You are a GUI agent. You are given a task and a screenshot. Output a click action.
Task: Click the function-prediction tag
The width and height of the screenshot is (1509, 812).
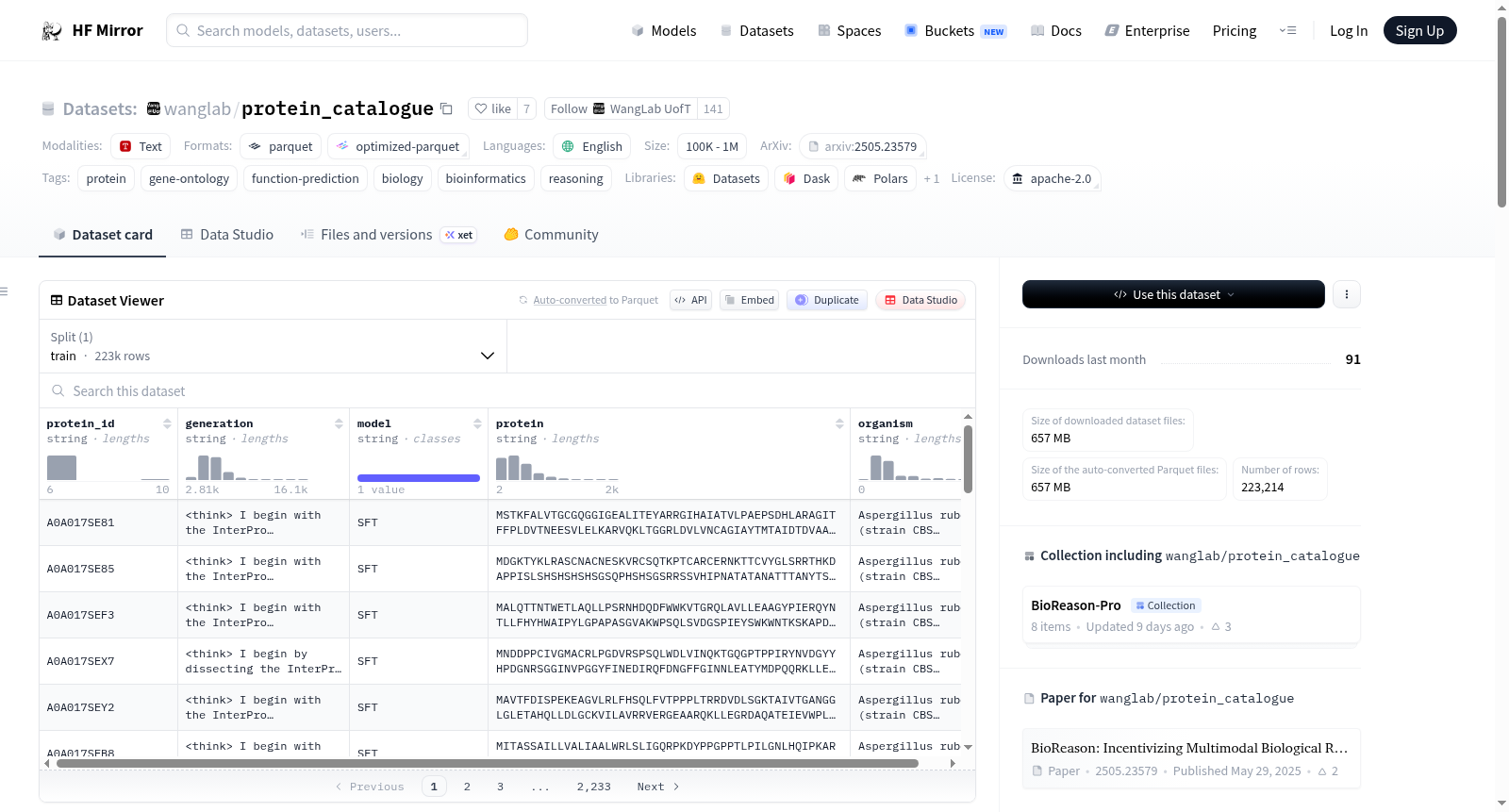pyautogui.click(x=305, y=178)
